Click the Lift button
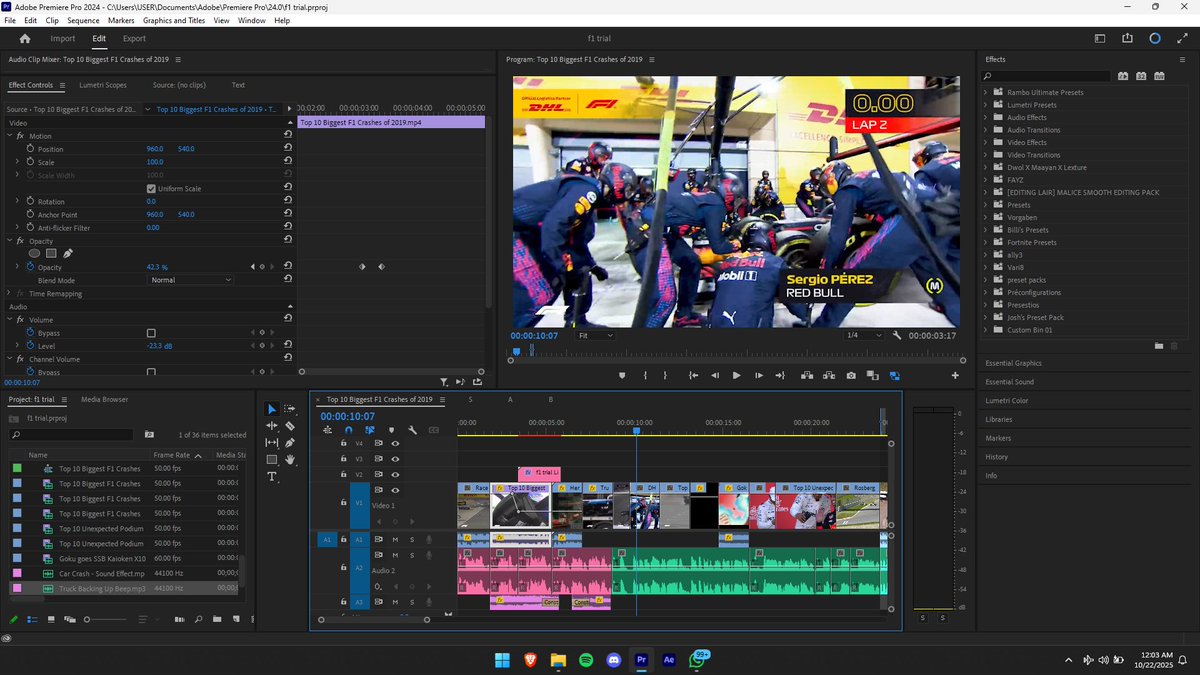Screen dimensions: 1200x675 pyautogui.click(x=806, y=375)
